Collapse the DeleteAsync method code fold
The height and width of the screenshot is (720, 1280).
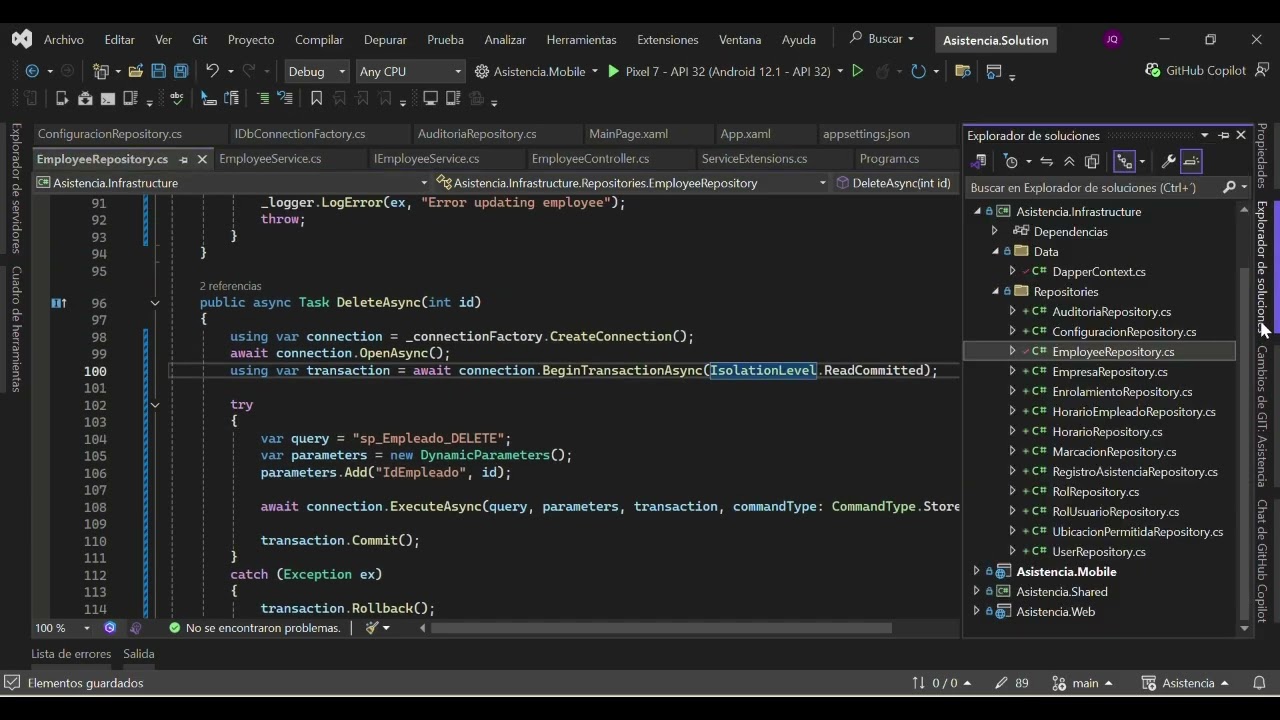click(155, 303)
